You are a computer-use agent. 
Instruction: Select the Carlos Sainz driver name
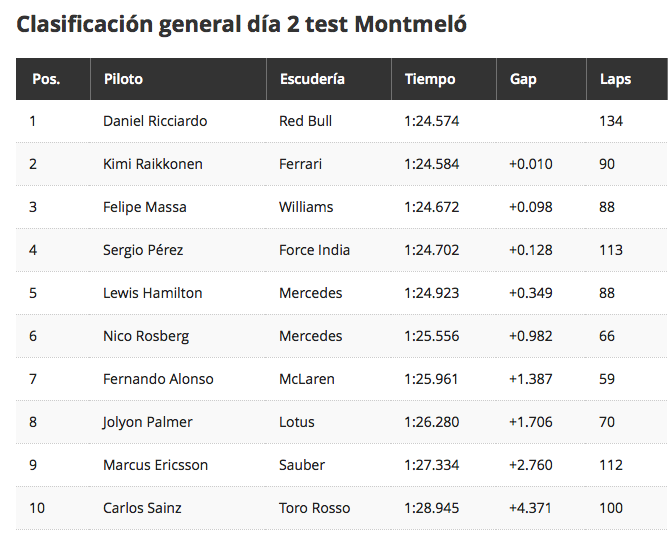pyautogui.click(x=142, y=508)
